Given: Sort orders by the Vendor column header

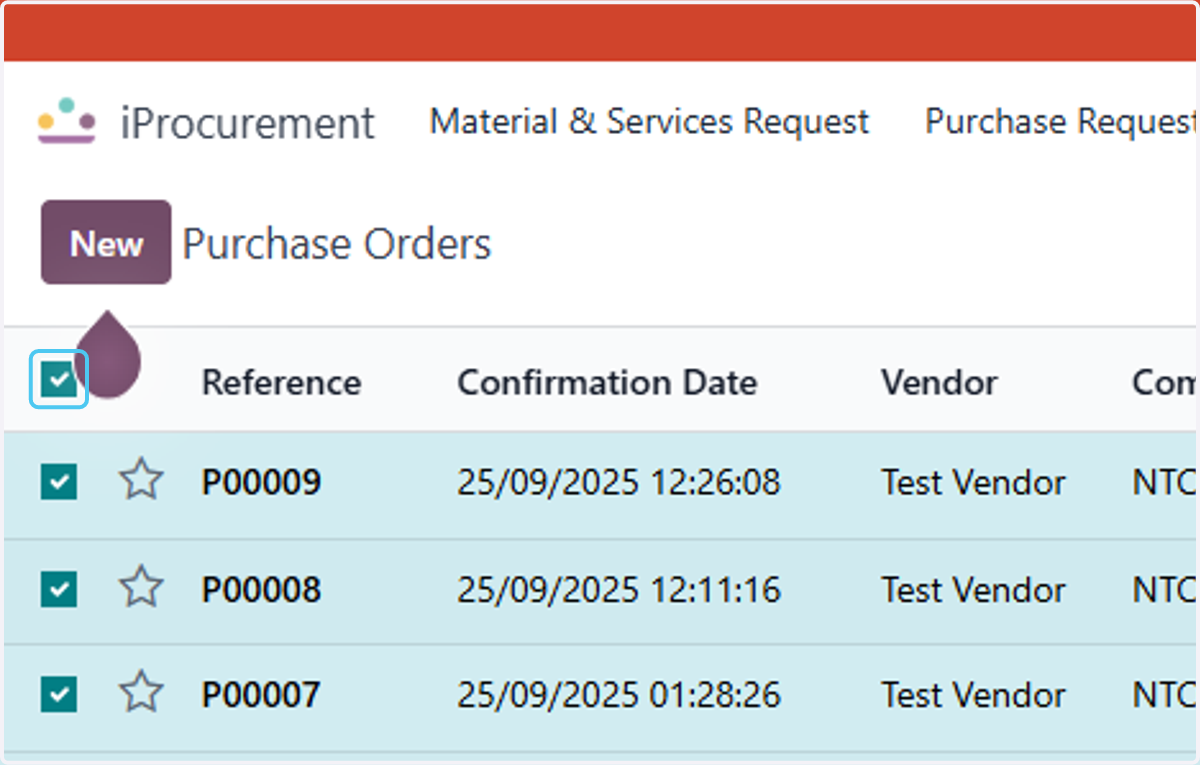Looking at the screenshot, I should pyautogui.click(x=939, y=382).
